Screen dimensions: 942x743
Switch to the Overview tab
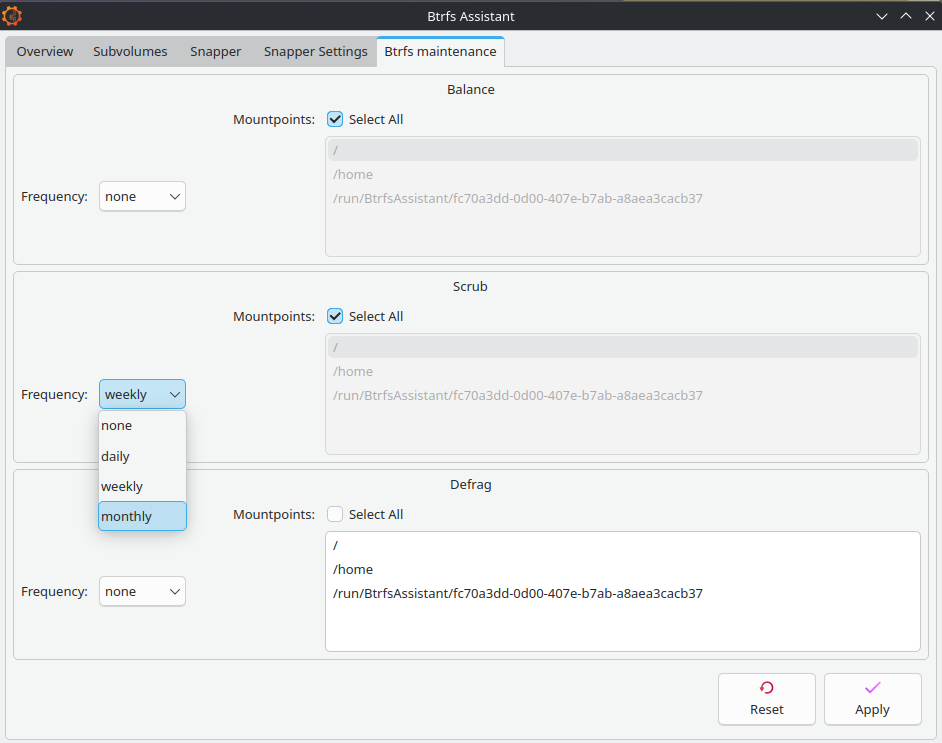[45, 52]
